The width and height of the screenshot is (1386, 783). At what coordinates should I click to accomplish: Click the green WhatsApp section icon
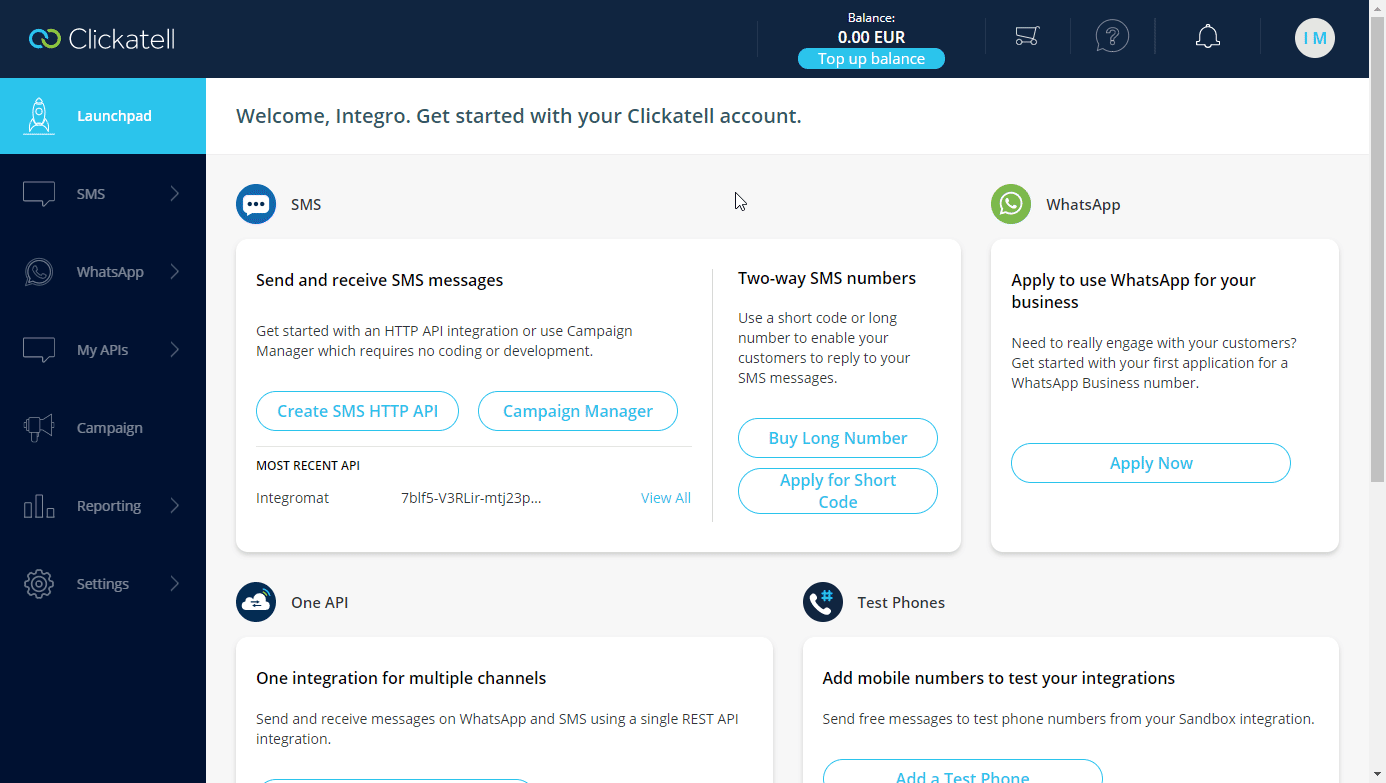tap(1011, 204)
